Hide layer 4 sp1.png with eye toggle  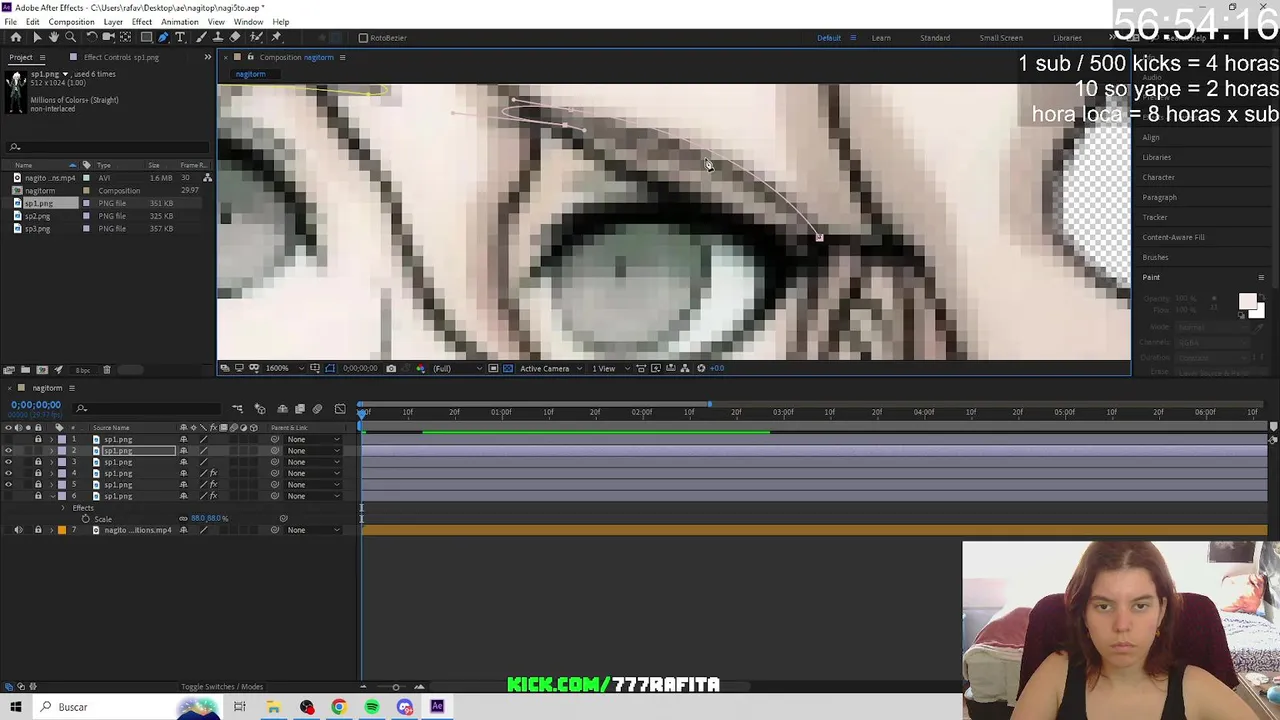click(x=8, y=473)
